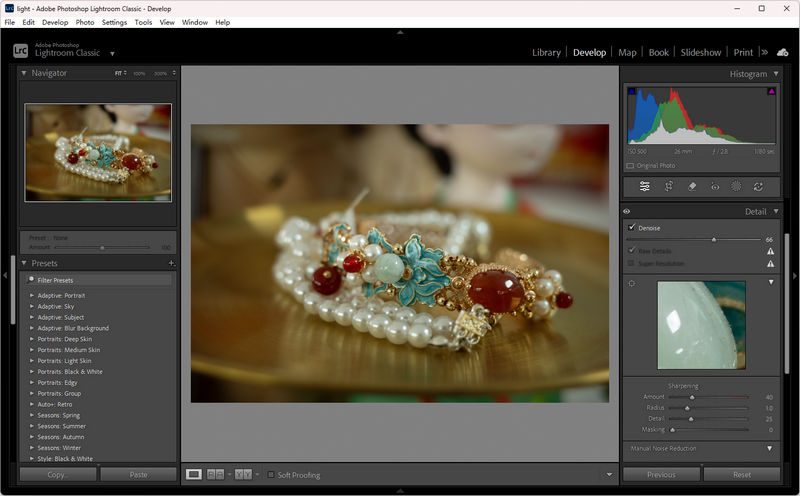800x496 pixels.
Task: Choose the Red Eye correction tool
Action: [x=715, y=186]
